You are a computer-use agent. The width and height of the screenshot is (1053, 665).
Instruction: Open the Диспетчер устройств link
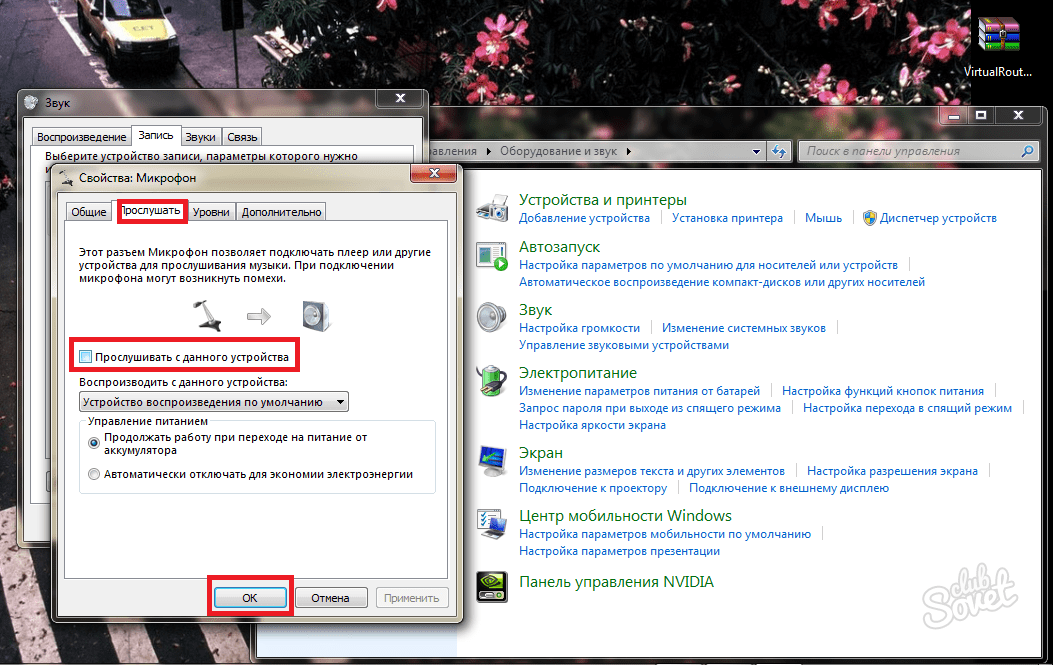coord(937,218)
